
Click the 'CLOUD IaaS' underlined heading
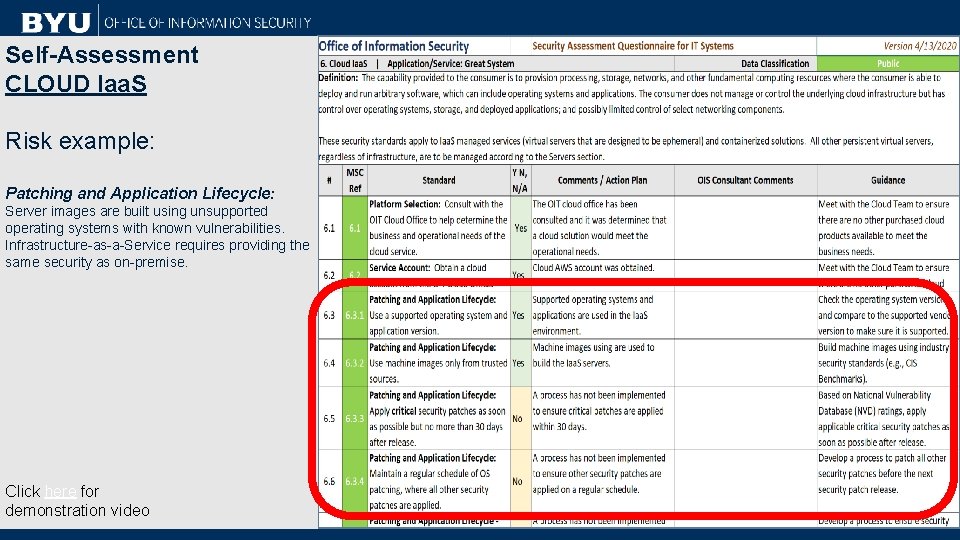point(76,84)
